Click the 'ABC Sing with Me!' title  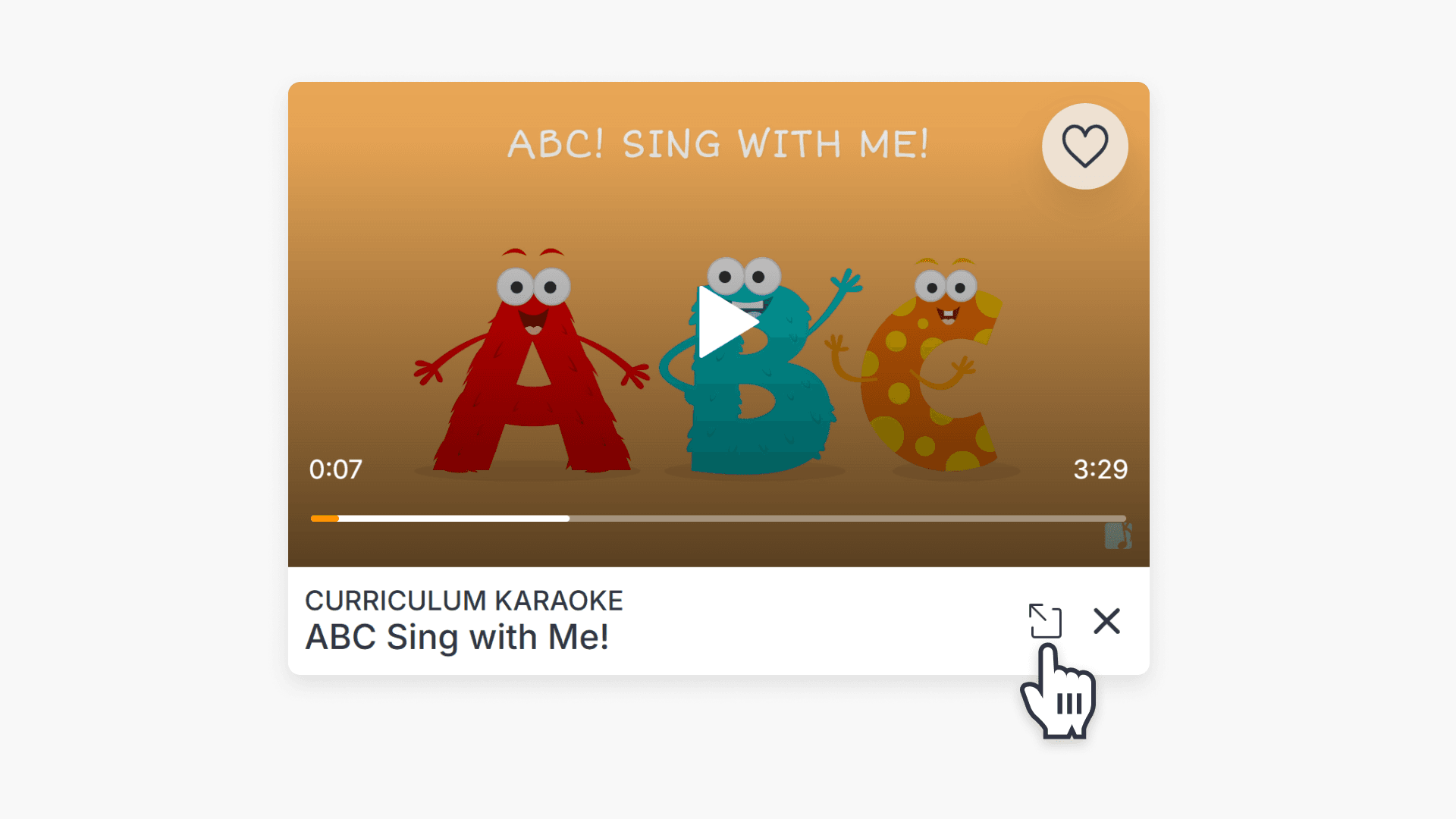[457, 637]
